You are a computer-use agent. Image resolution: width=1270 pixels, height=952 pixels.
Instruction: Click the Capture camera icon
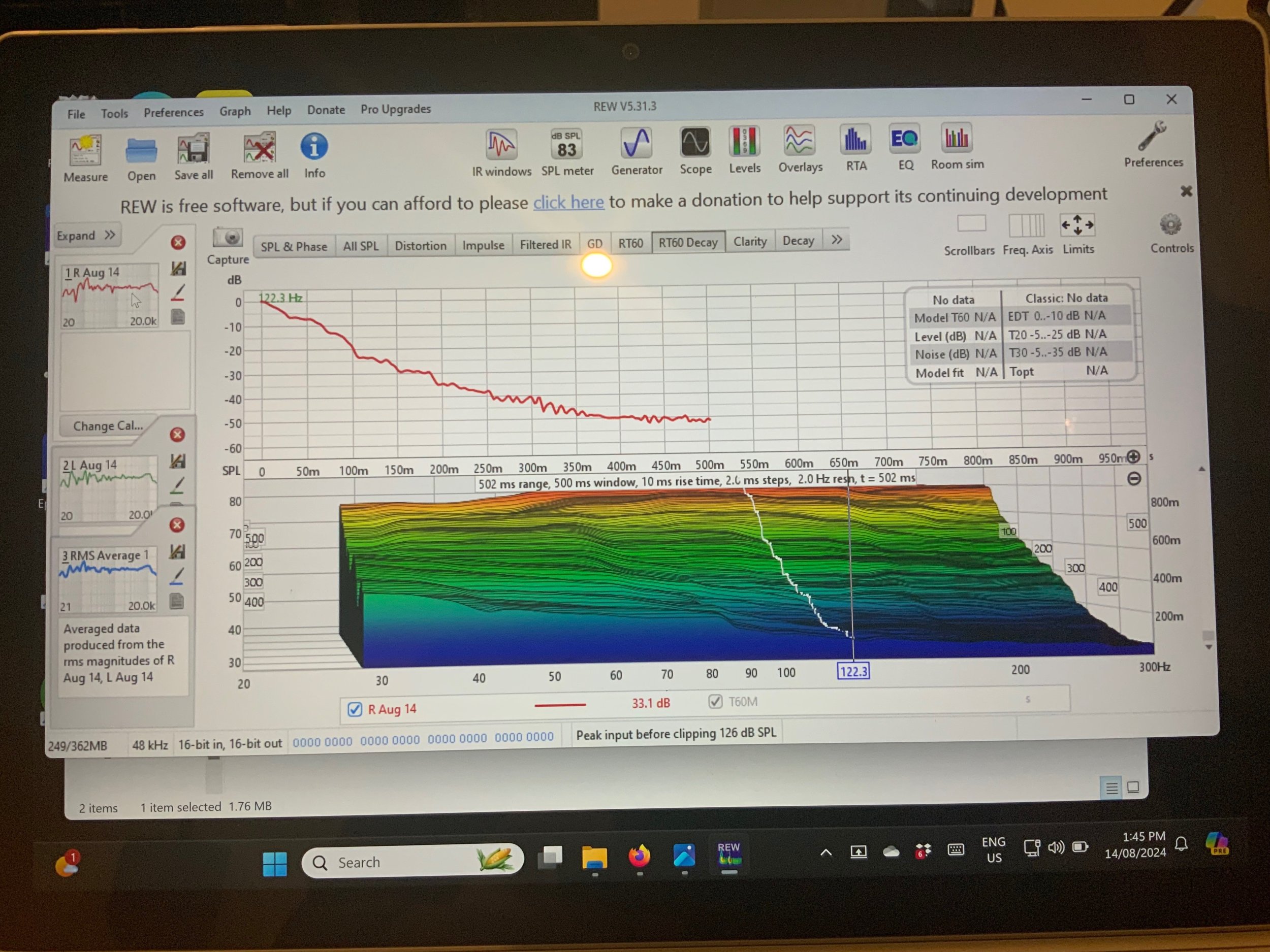tap(228, 238)
